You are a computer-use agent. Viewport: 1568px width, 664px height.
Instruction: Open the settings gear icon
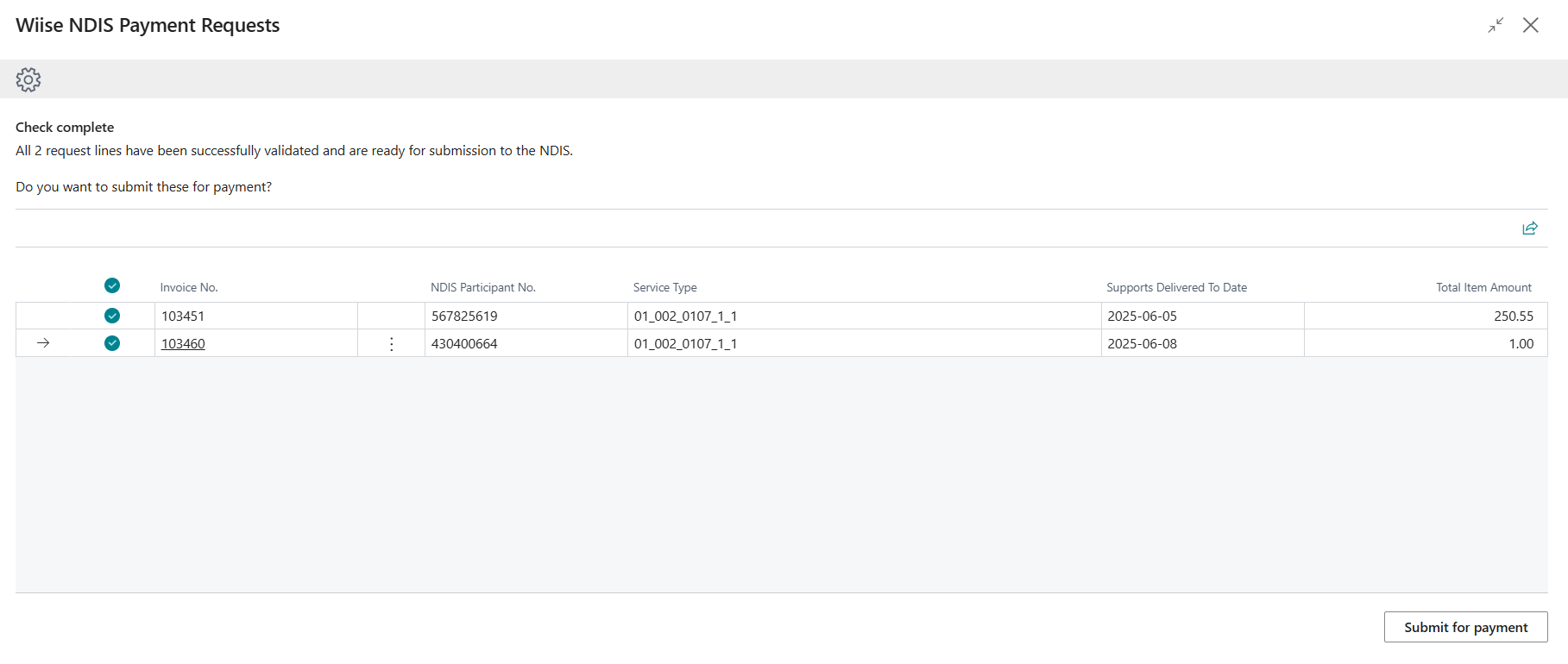[28, 80]
